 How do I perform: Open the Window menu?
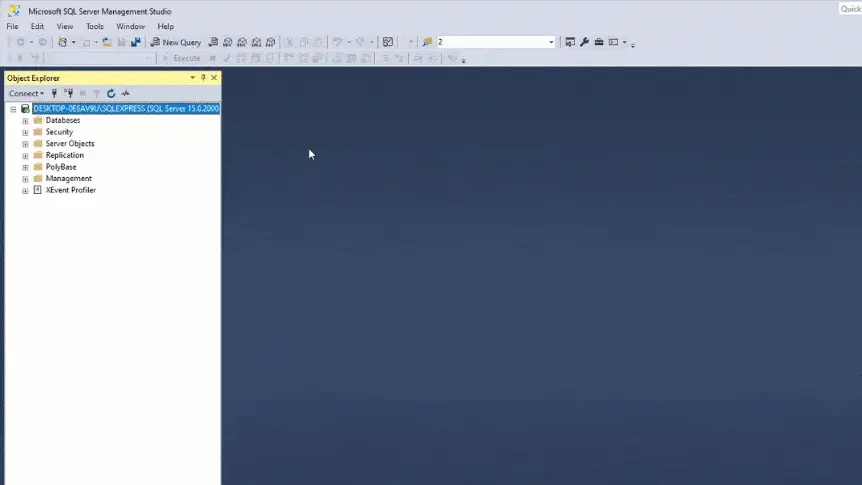tap(130, 26)
